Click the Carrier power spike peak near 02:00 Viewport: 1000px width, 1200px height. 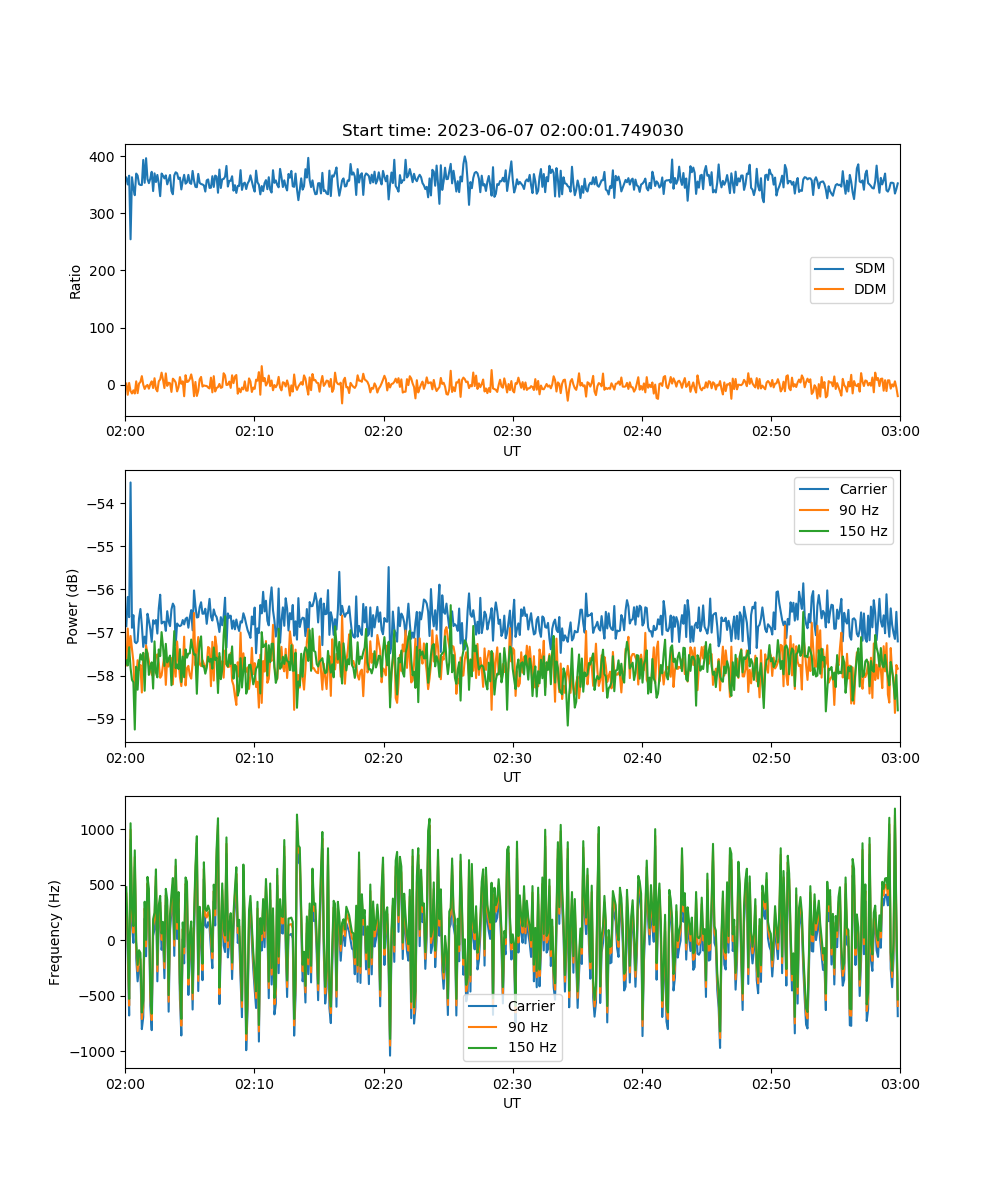[x=130, y=483]
